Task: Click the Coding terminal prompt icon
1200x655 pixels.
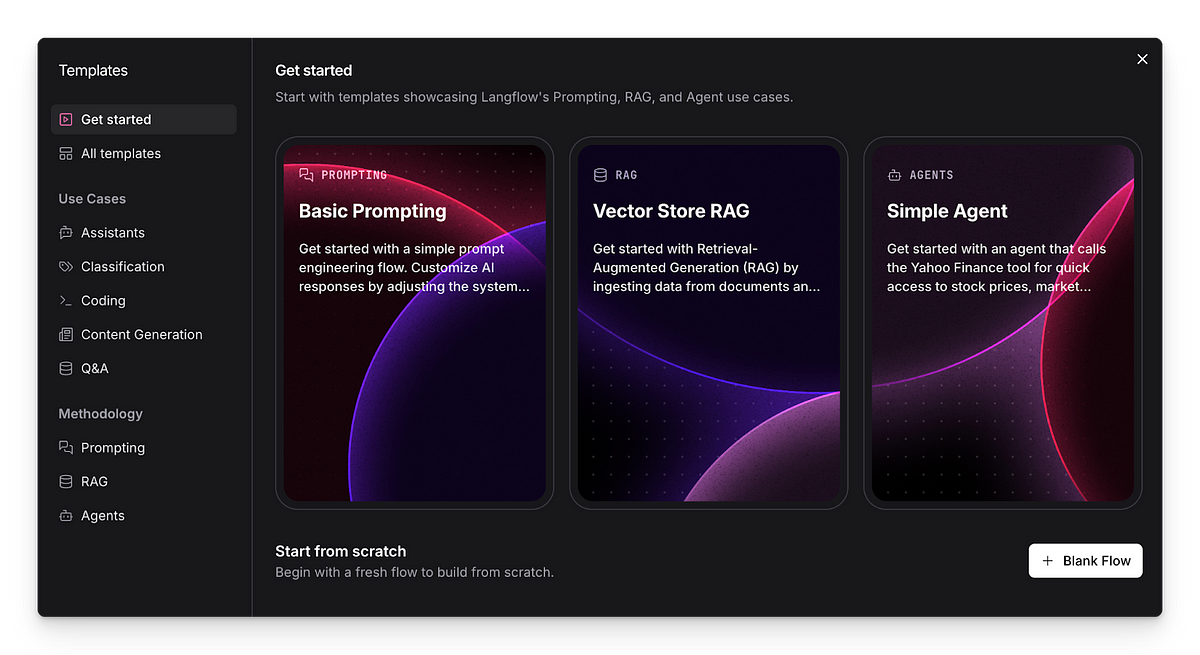Action: coord(66,301)
